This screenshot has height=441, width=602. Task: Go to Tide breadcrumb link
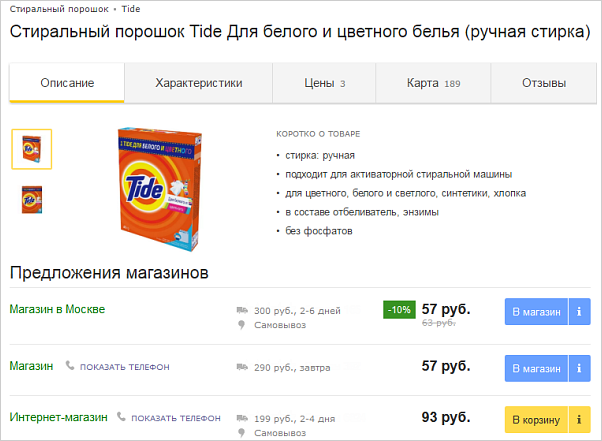pos(131,9)
